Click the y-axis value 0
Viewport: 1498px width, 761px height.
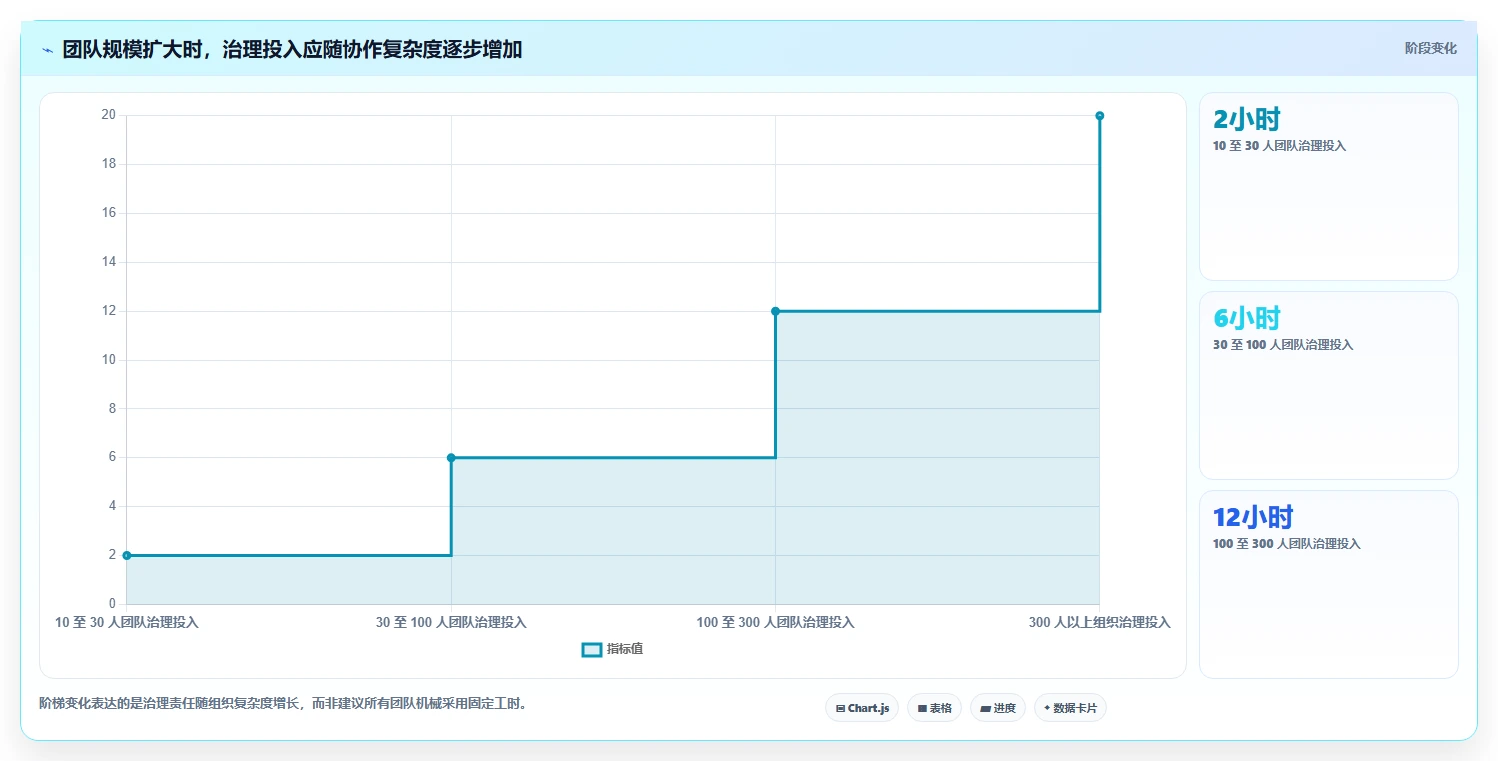pos(112,603)
